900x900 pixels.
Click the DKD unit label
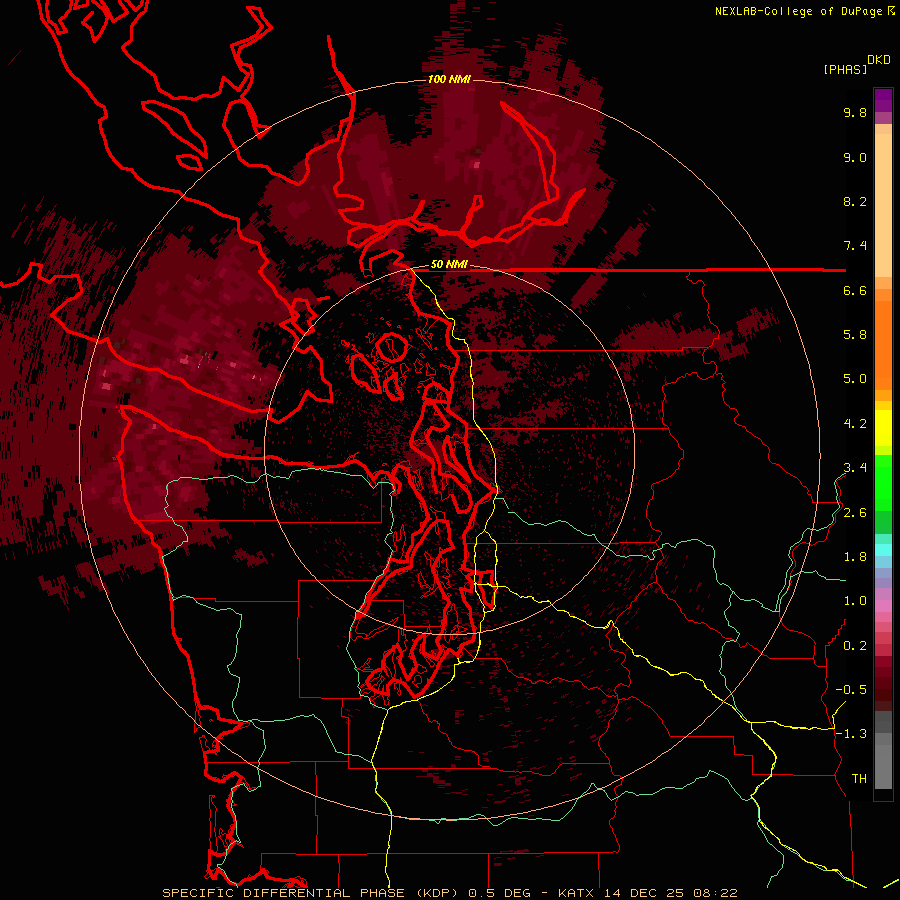878,60
